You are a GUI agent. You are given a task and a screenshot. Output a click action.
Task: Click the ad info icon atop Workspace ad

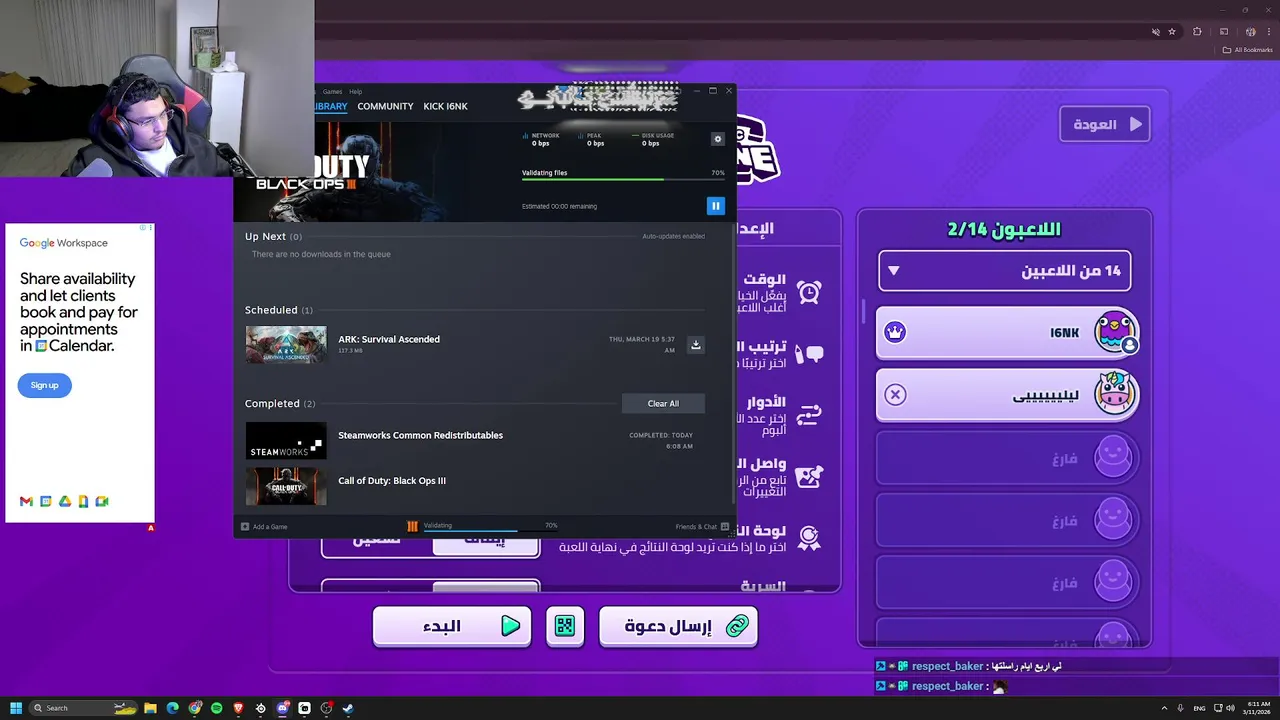coord(144,228)
